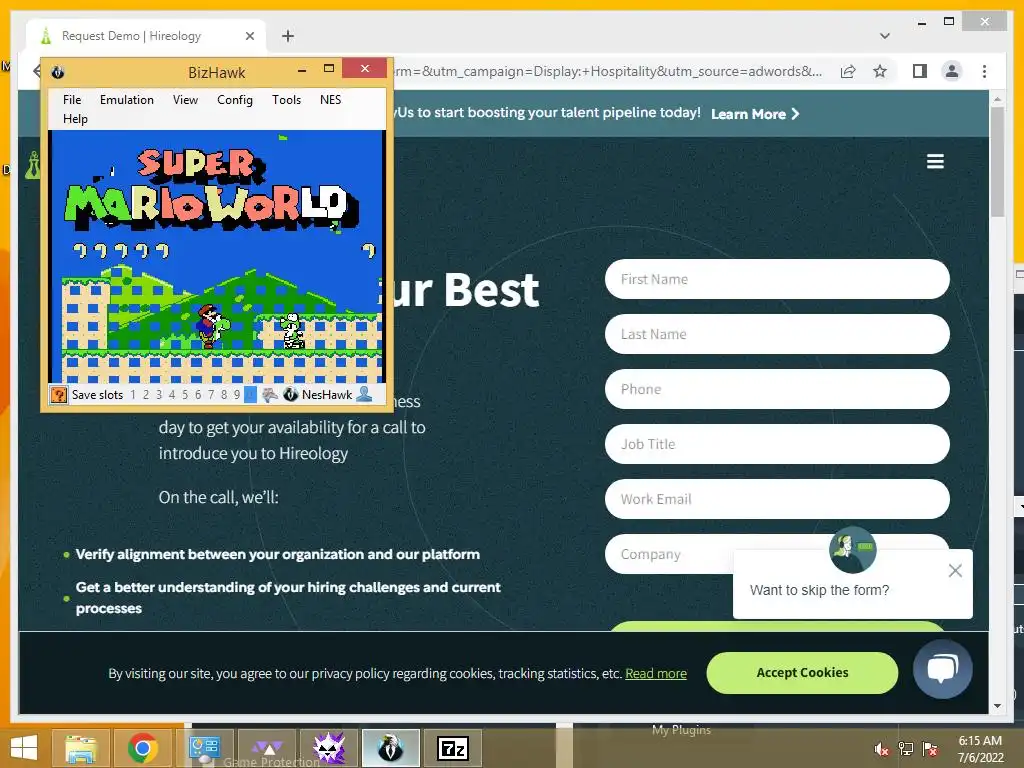Bookmark this page with the star icon
The image size is (1024, 768).
pos(880,71)
